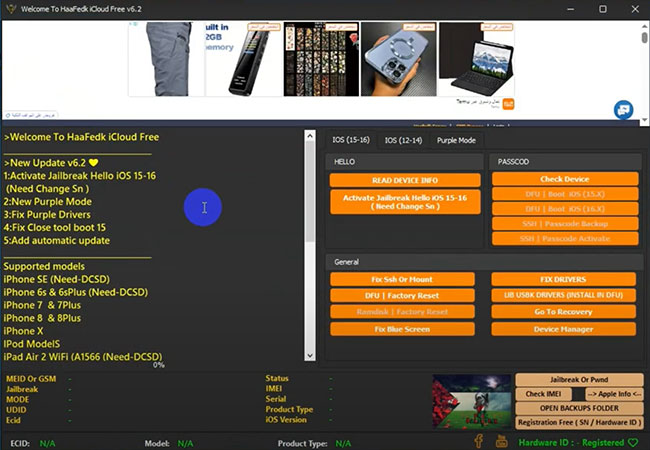Click the '2:New Purple Mode' log line
650x450 pixels.
48,202
